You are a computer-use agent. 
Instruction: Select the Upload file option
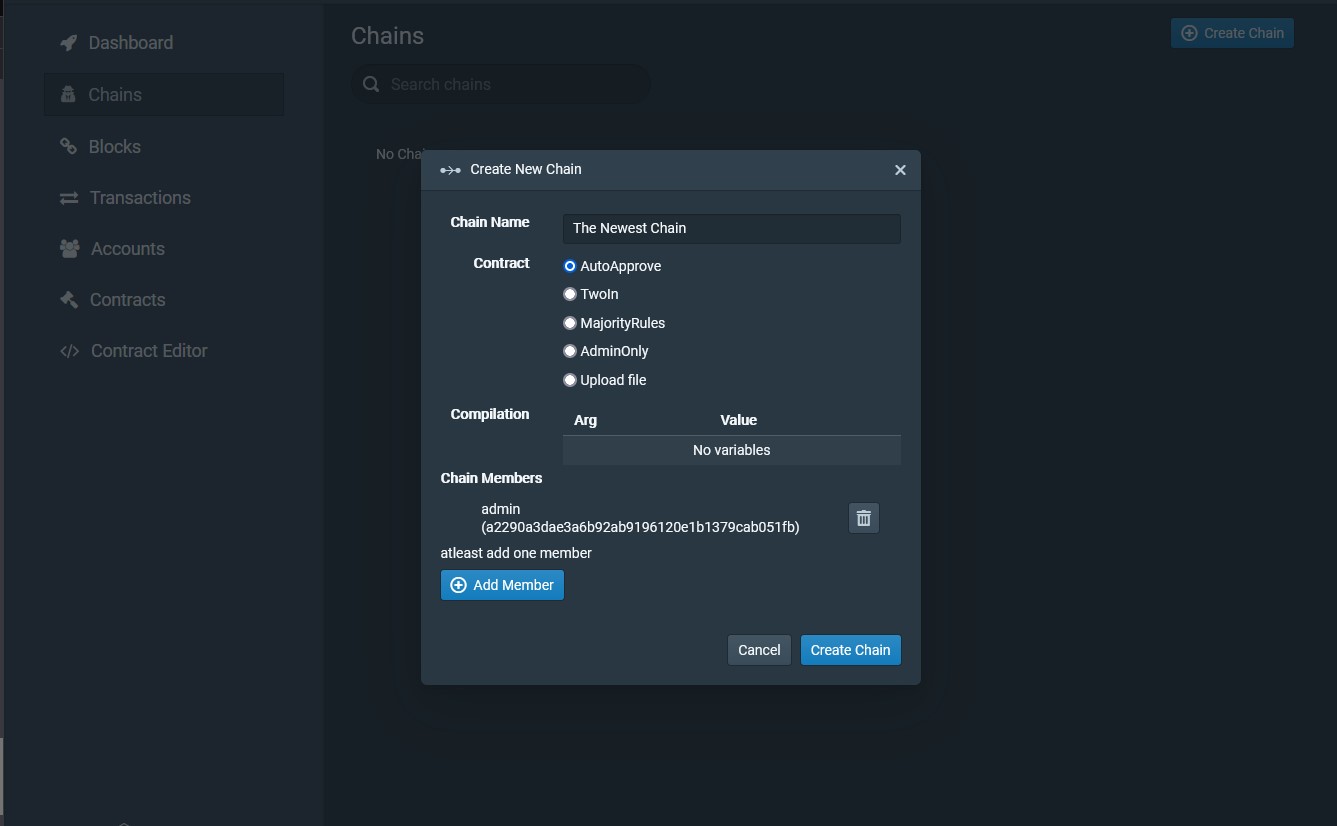[570, 380]
